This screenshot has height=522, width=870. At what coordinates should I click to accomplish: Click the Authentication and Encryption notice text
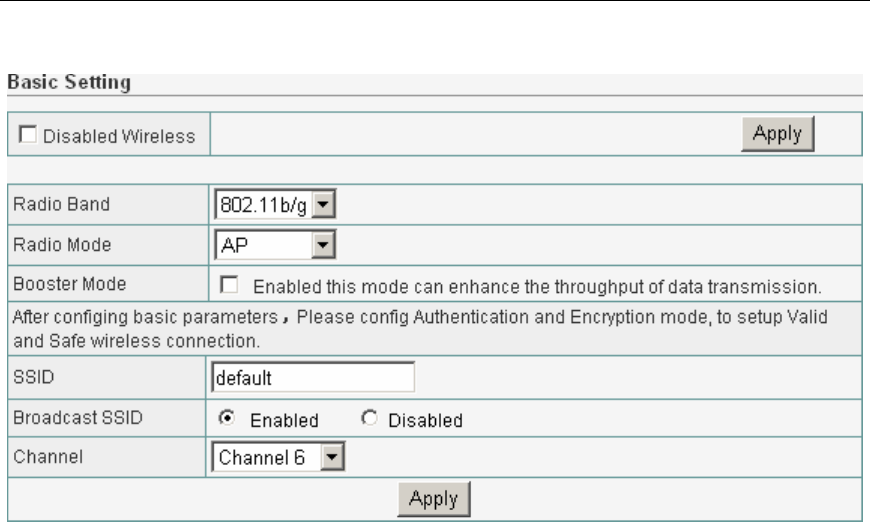[430, 329]
